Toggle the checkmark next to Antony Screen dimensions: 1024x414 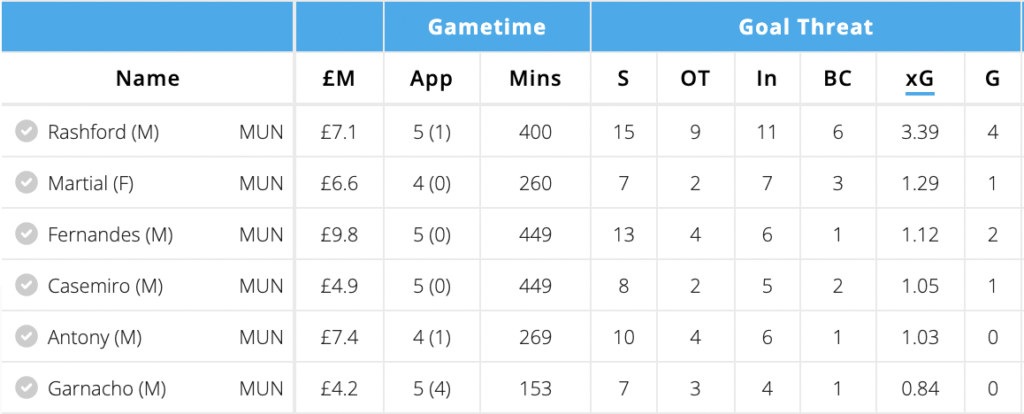27,337
